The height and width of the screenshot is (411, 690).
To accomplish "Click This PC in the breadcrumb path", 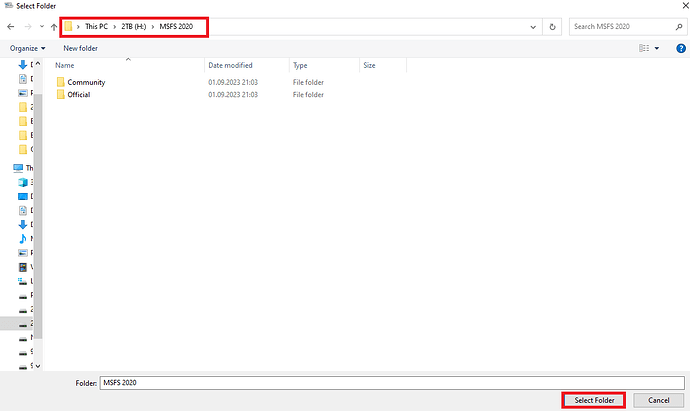I will click(96, 26).
